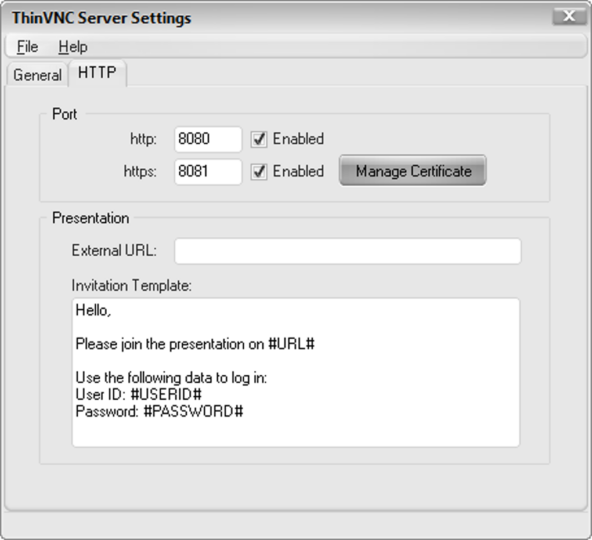Viewport: 592px width, 540px height.
Task: Open the File menu
Action: coord(27,47)
